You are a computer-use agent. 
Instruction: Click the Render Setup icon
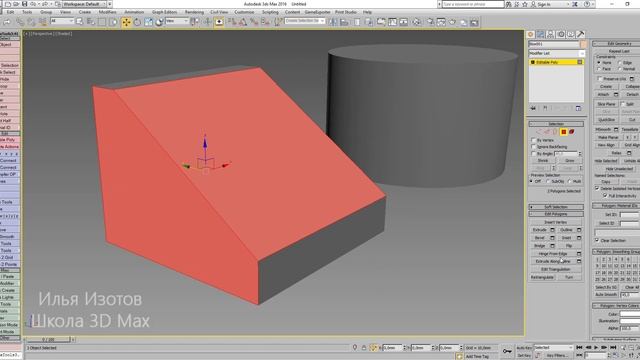(x=430, y=22)
